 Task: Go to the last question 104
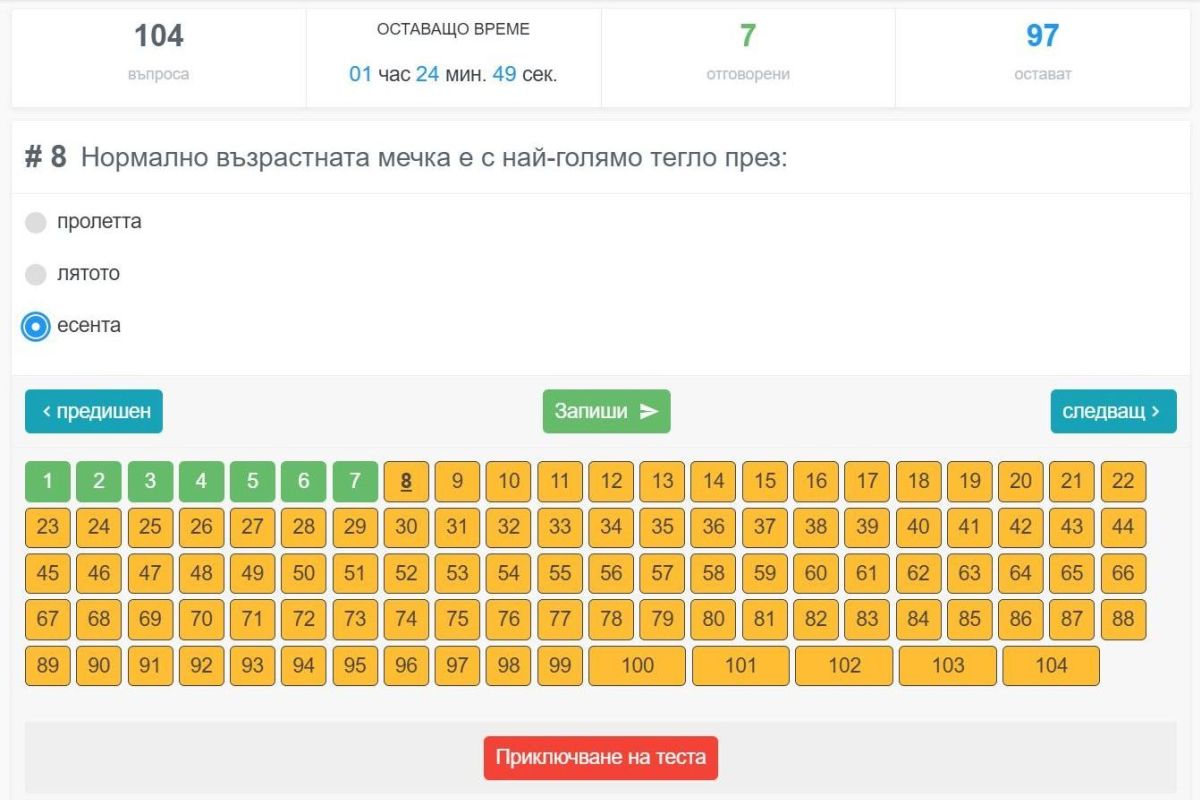1051,665
